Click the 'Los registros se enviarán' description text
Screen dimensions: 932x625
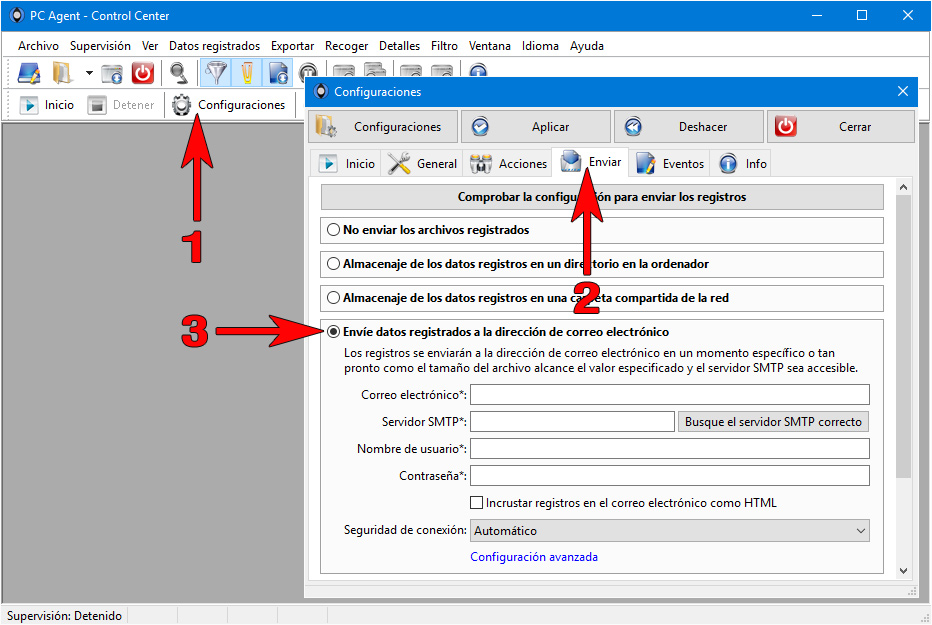601,361
